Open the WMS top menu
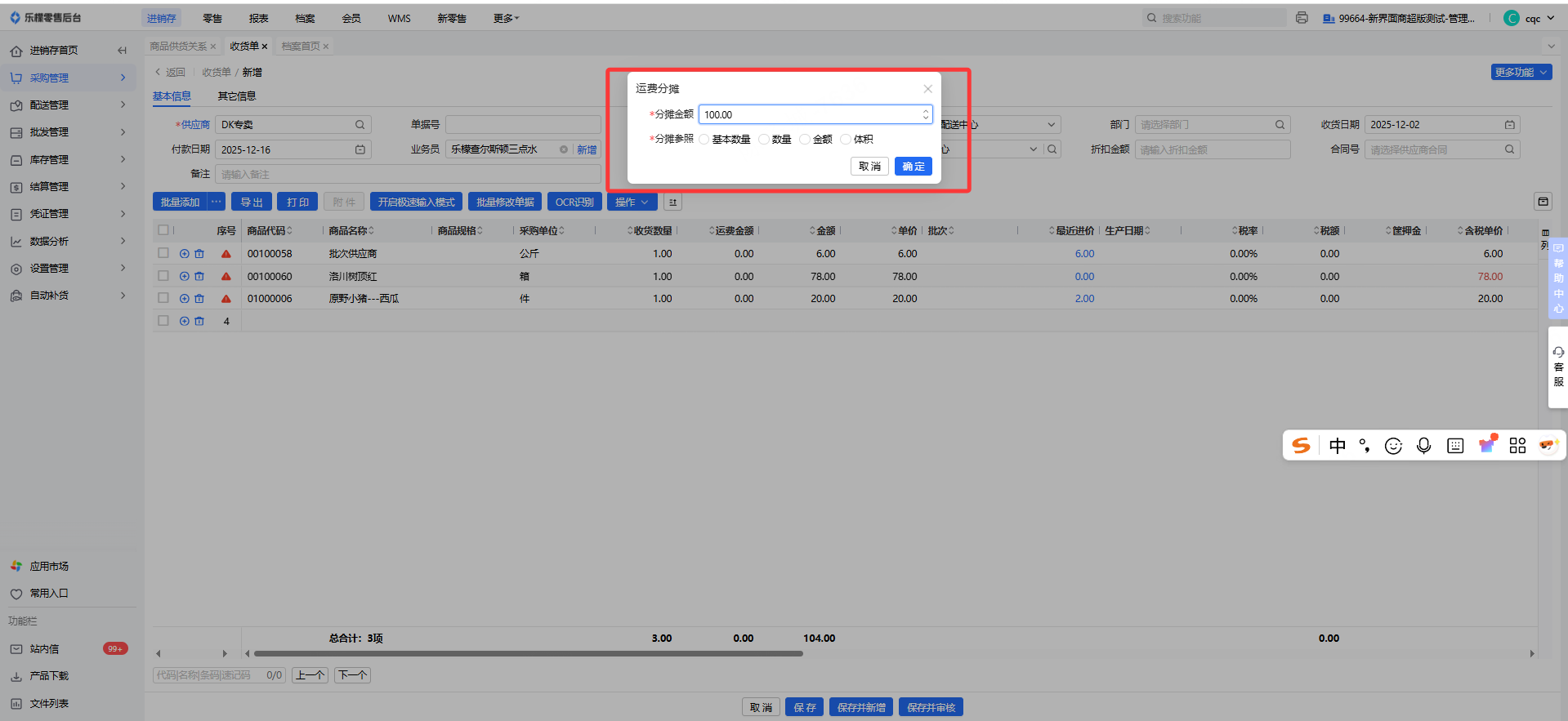Viewport: 1568px width, 721px height. (400, 18)
